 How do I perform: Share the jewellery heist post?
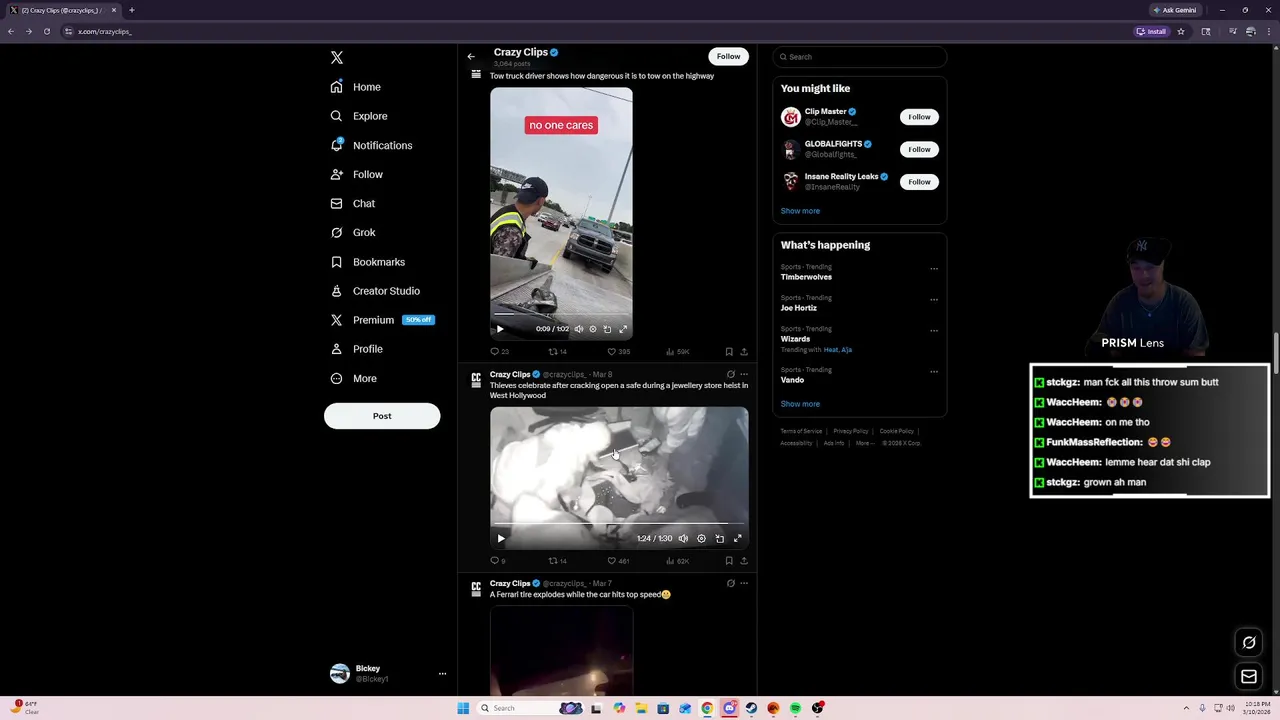744,561
